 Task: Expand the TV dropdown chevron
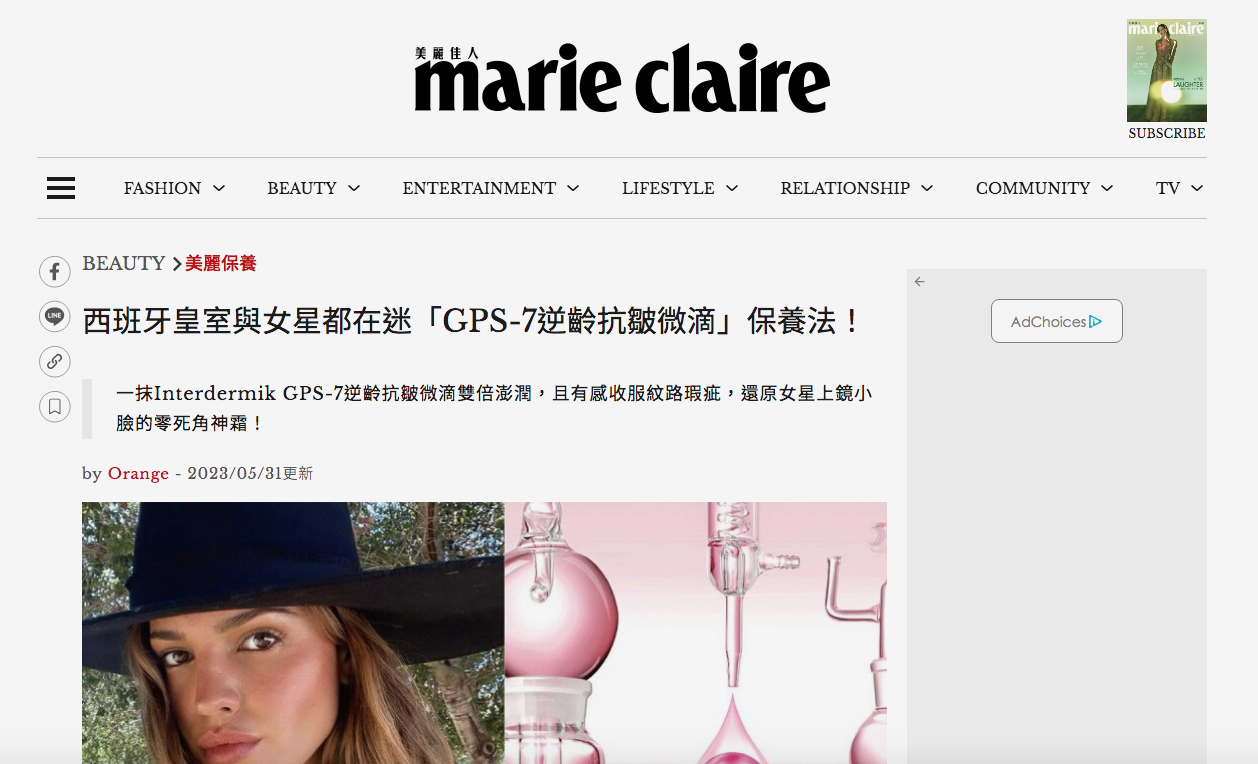(x=1197, y=188)
